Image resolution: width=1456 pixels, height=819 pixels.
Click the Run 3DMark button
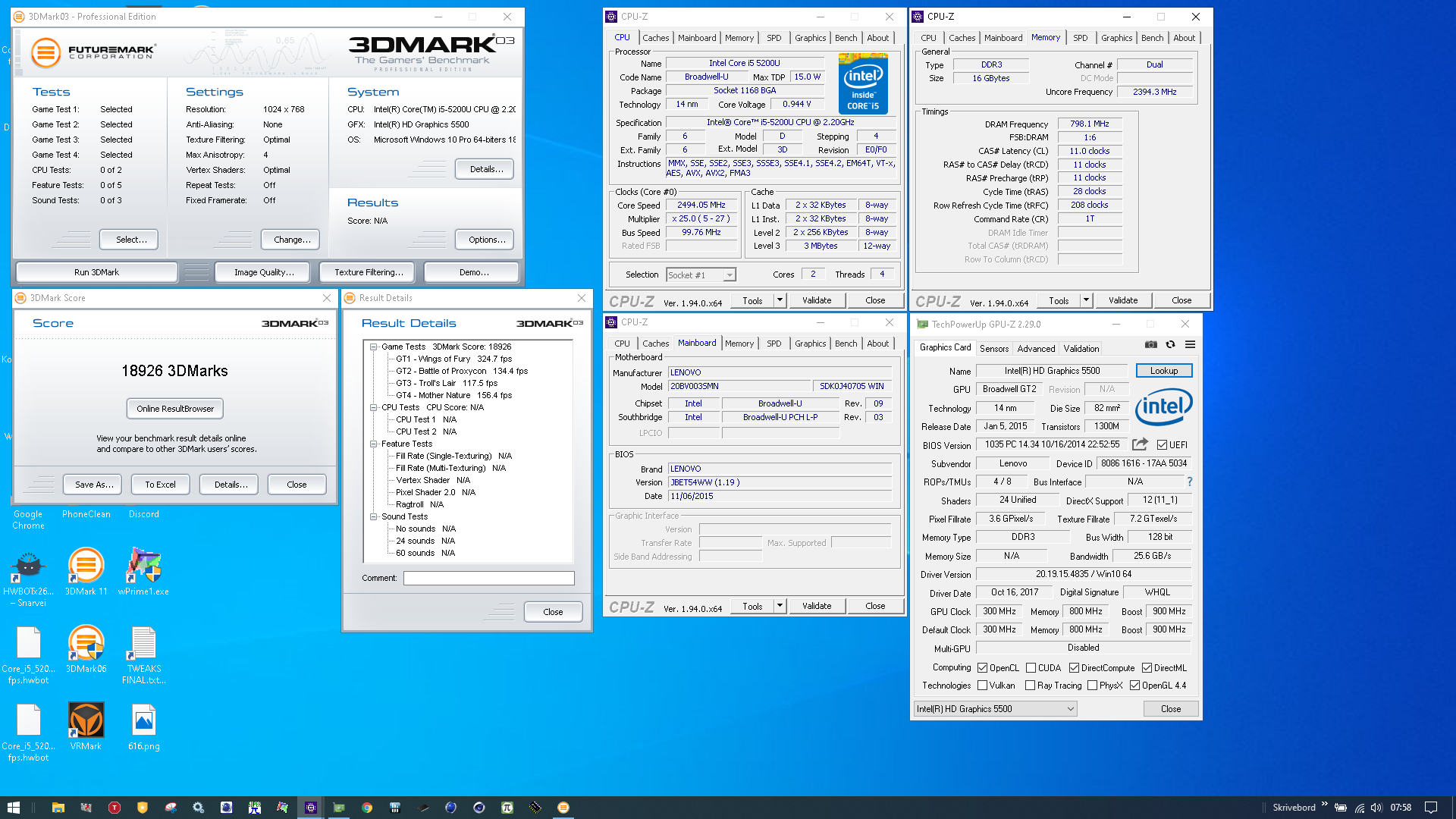(96, 272)
